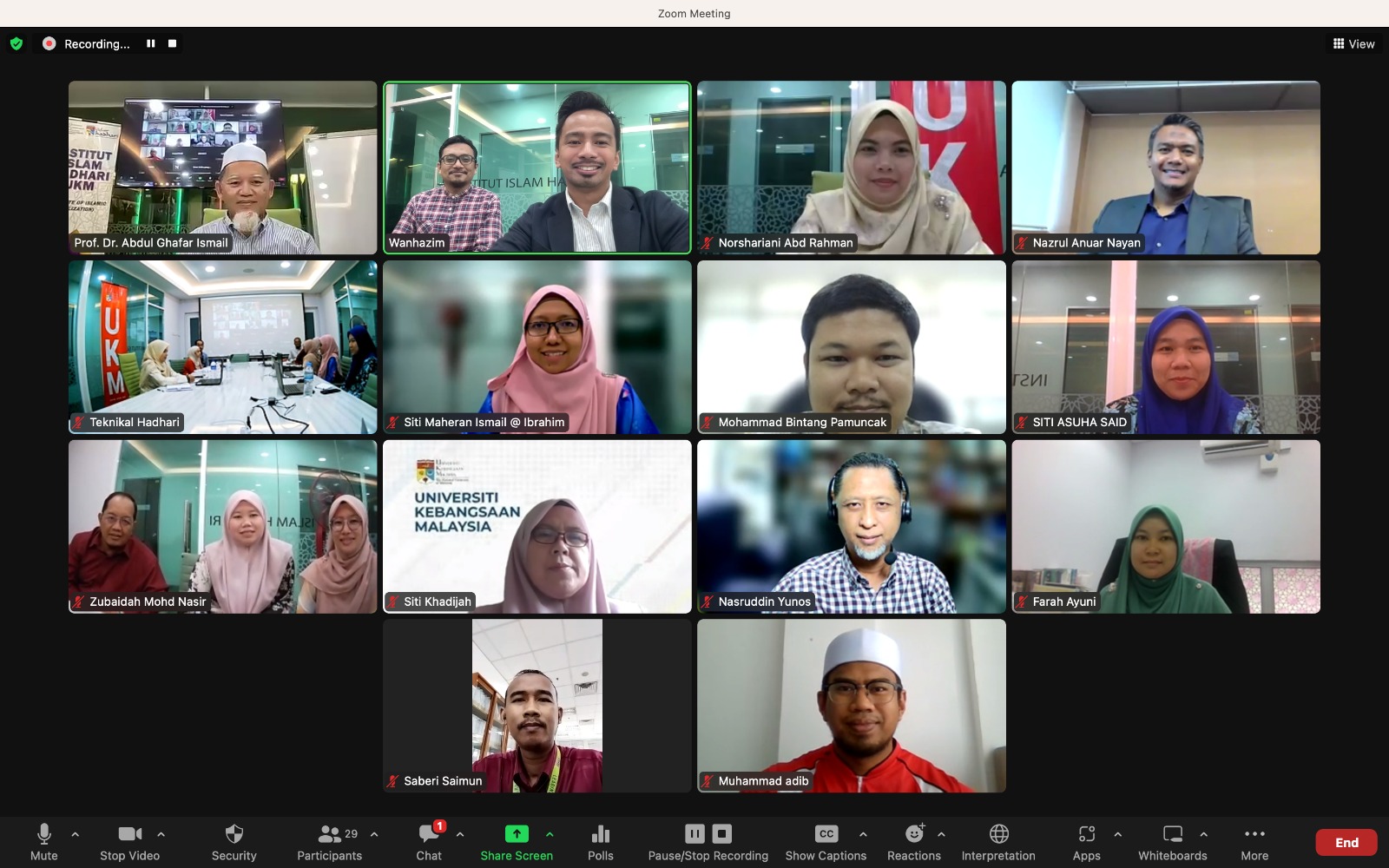Expand video options arrow beside Stop Video

[161, 834]
